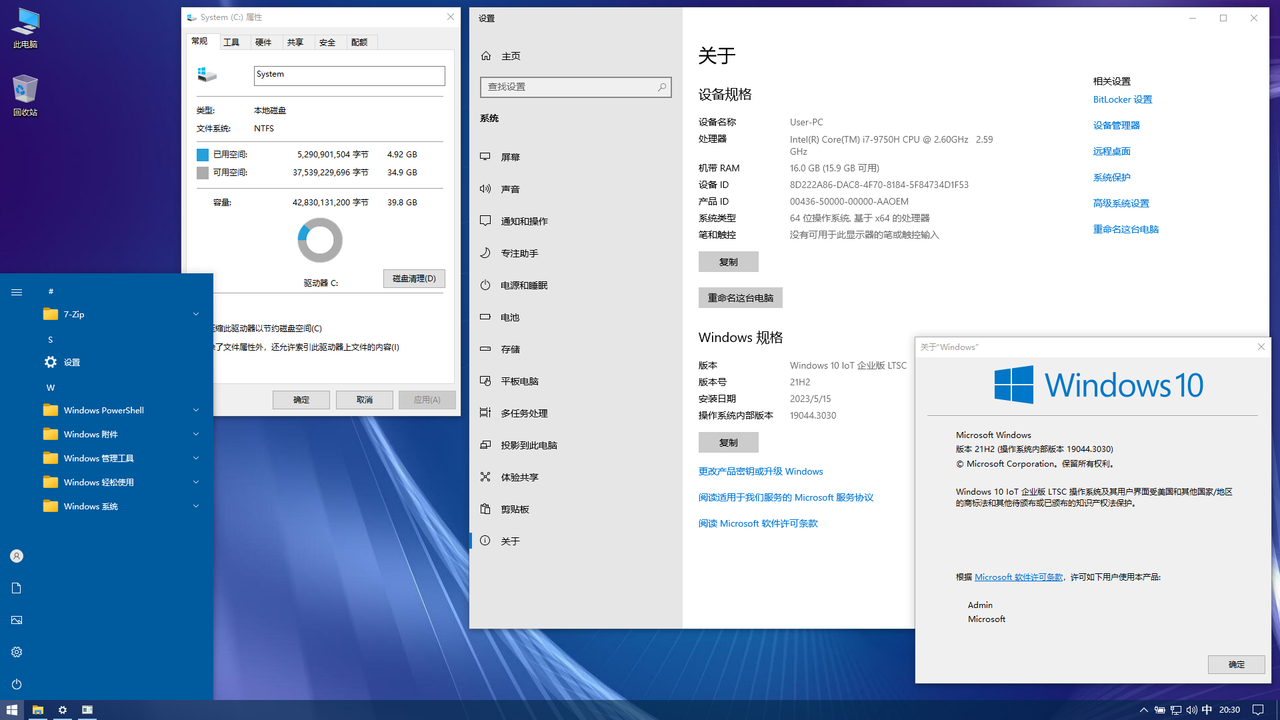Click 复制 under Windows 规格
Image resolution: width=1280 pixels, height=720 pixels.
click(x=728, y=442)
